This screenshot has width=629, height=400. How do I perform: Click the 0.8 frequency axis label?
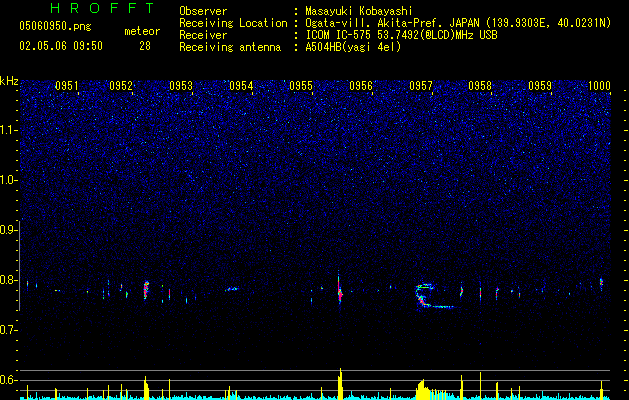pyautogui.click(x=8, y=280)
